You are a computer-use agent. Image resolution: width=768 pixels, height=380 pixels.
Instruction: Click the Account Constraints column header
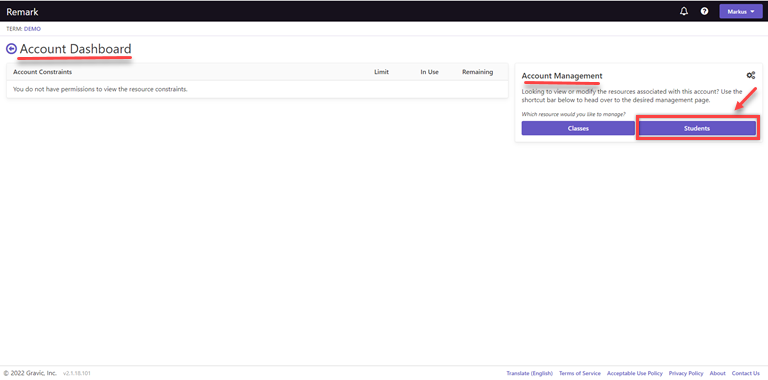43,72
